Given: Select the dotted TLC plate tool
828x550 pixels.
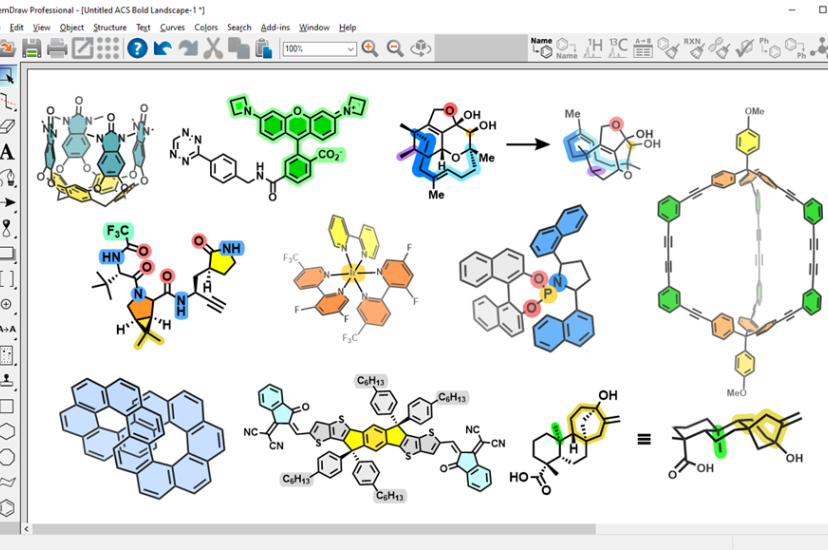Looking at the screenshot, I should [x=7, y=355].
